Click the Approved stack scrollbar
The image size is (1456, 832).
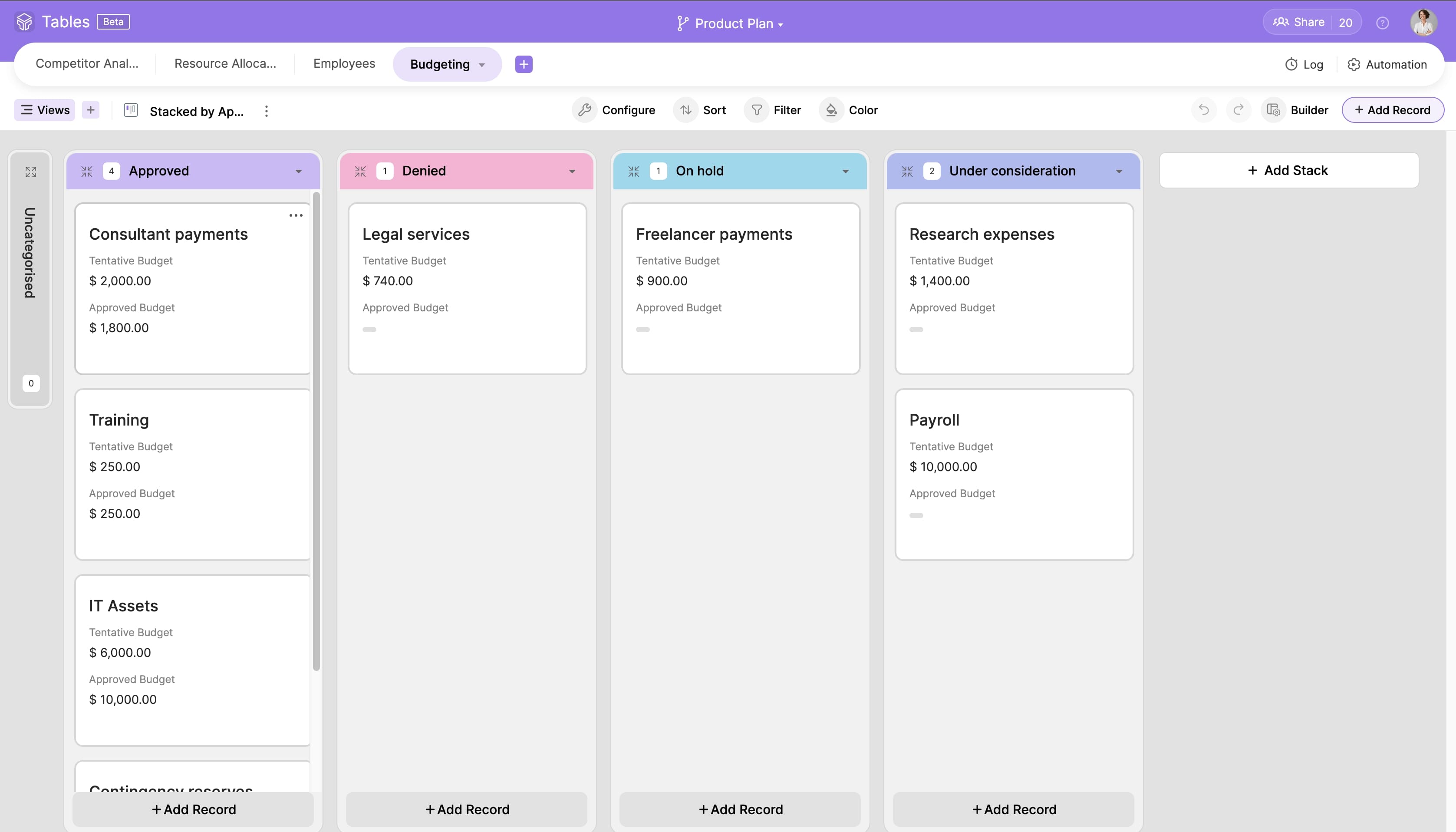[x=316, y=432]
